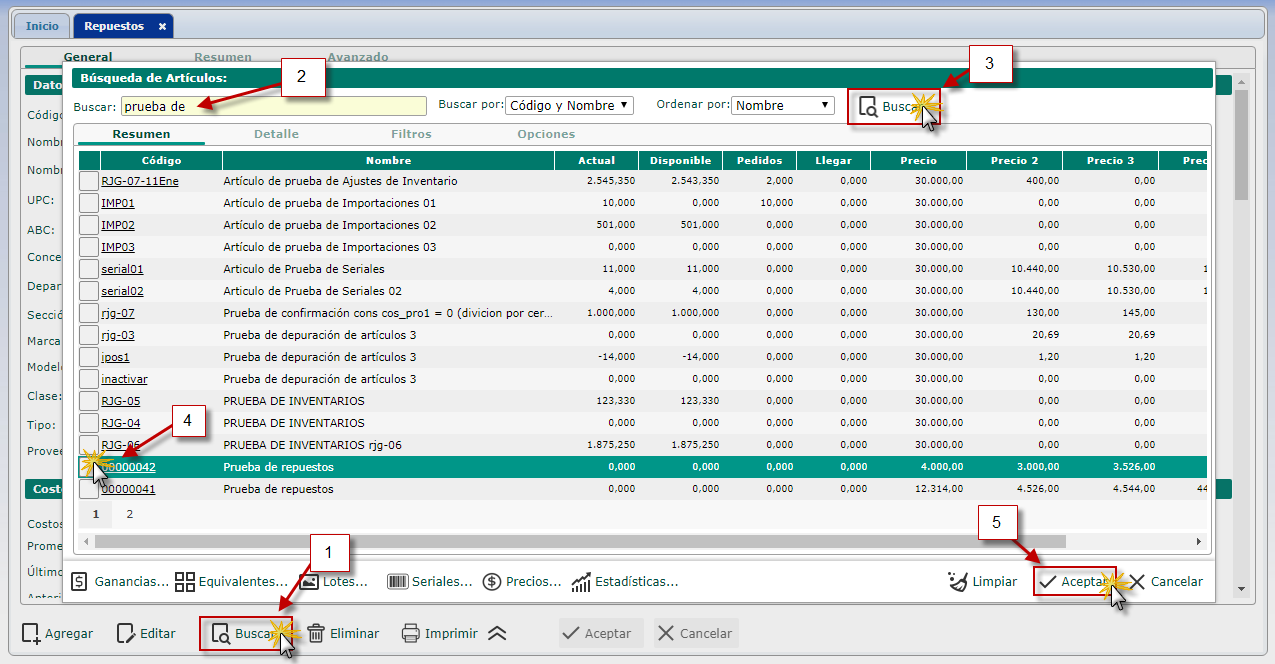1275x664 pixels.
Task: Switch to the Detalle tab
Action: (276, 134)
